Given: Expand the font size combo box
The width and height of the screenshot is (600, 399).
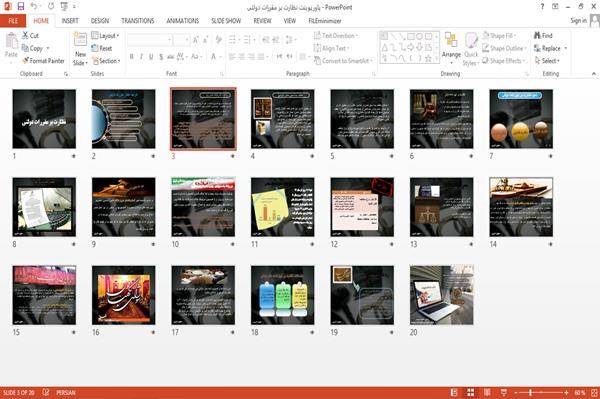Looking at the screenshot, I should pos(187,40).
